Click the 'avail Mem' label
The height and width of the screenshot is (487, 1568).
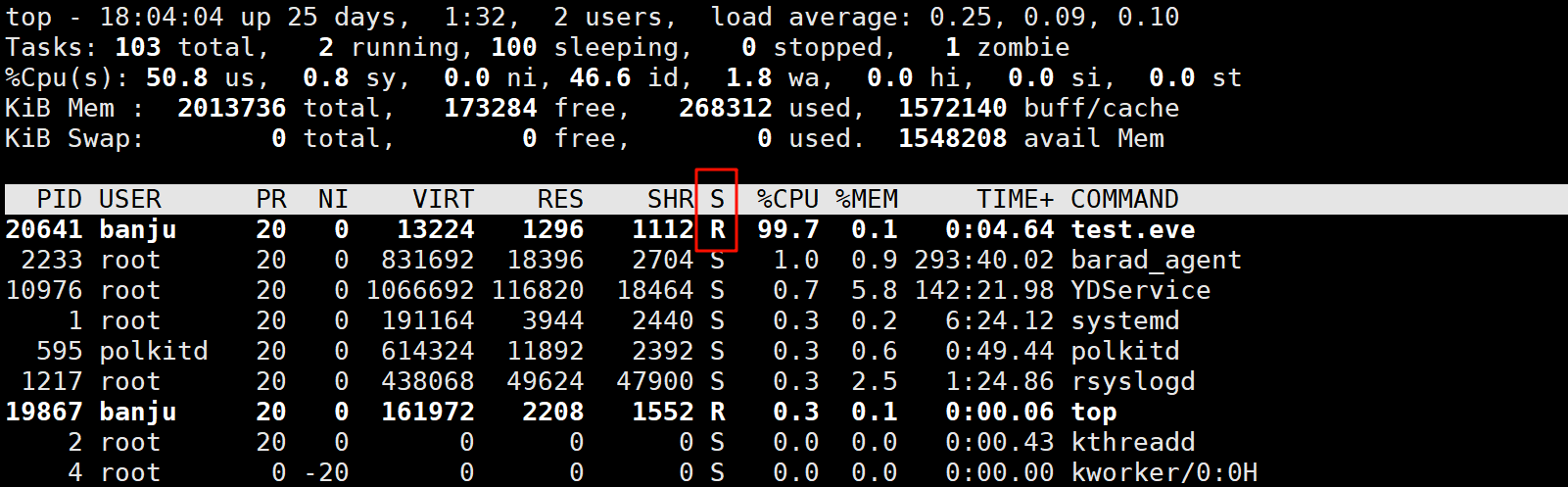[1093, 139]
